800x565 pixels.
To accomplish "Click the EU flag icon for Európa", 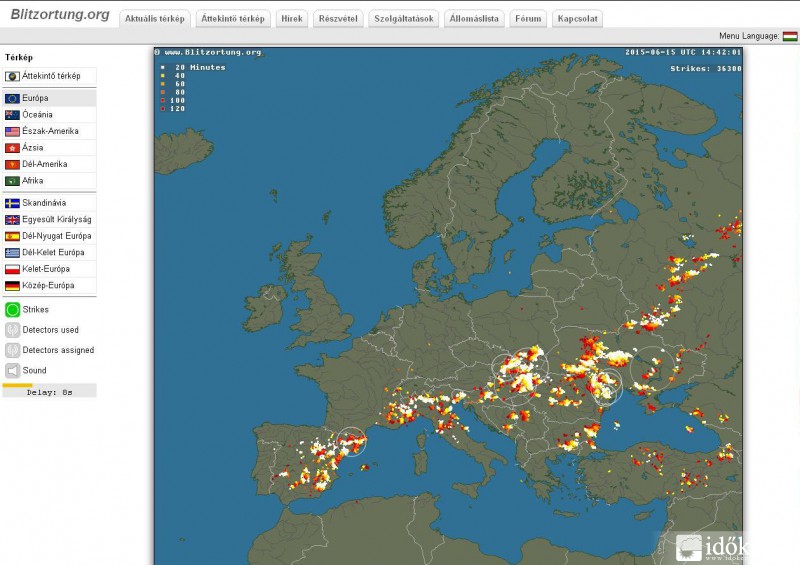I will 12,99.
